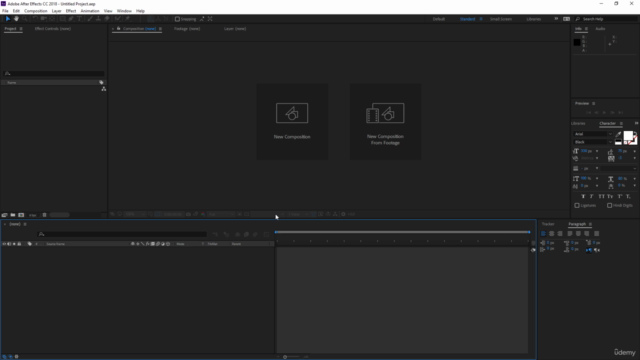Click the label tag icon in Project header
Viewport: 640px width, 360px height.
tap(101, 82)
